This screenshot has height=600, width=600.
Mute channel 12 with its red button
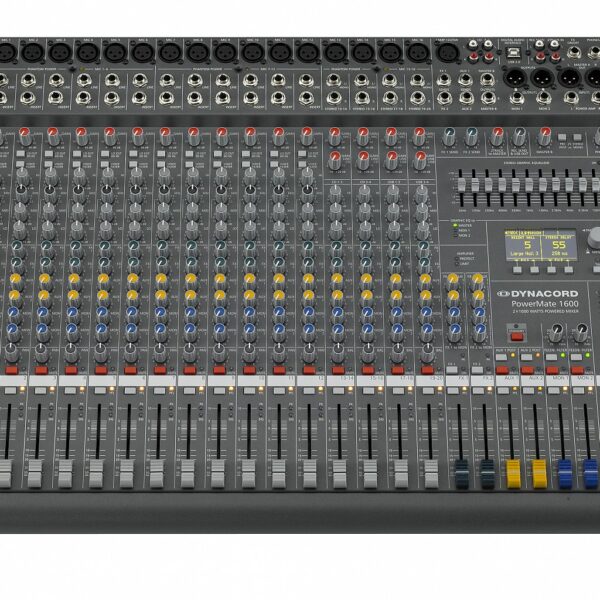309,370
